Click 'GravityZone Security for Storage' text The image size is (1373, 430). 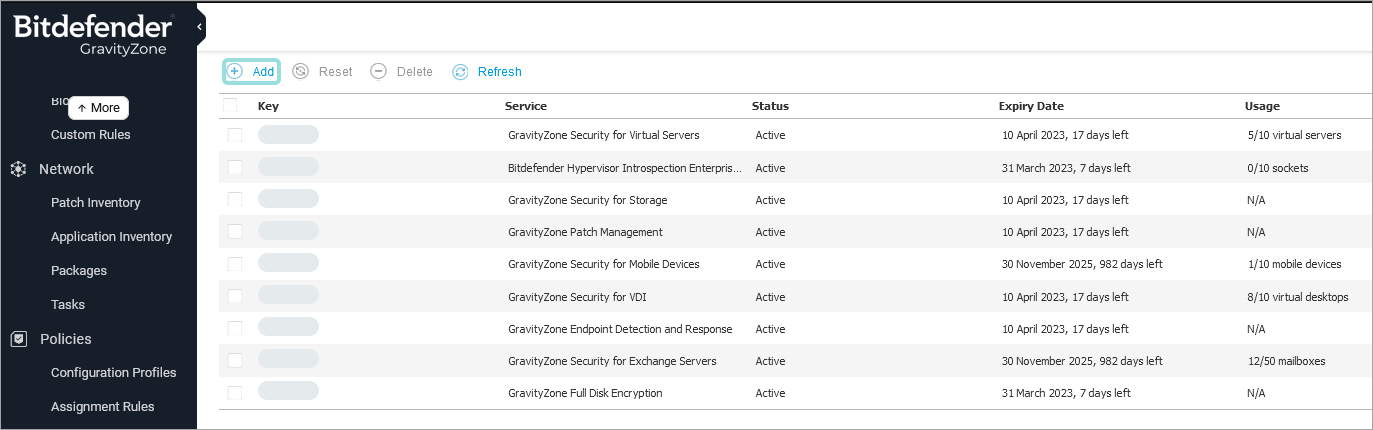(x=588, y=200)
